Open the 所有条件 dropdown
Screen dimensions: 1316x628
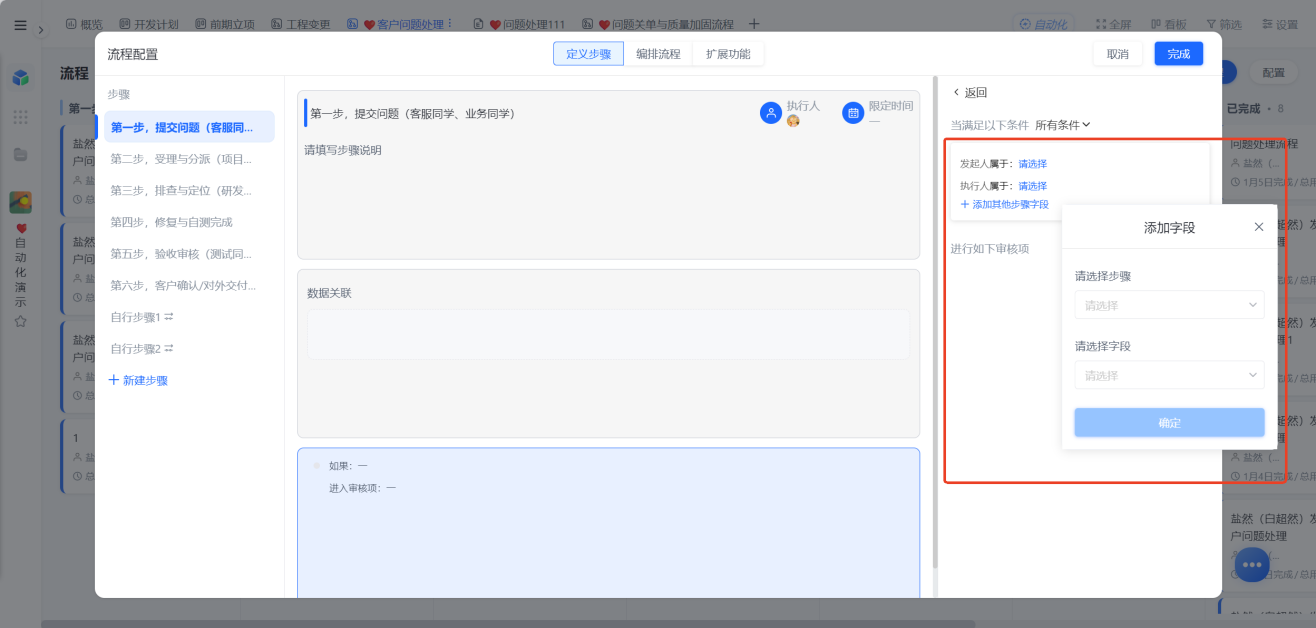pos(1062,125)
